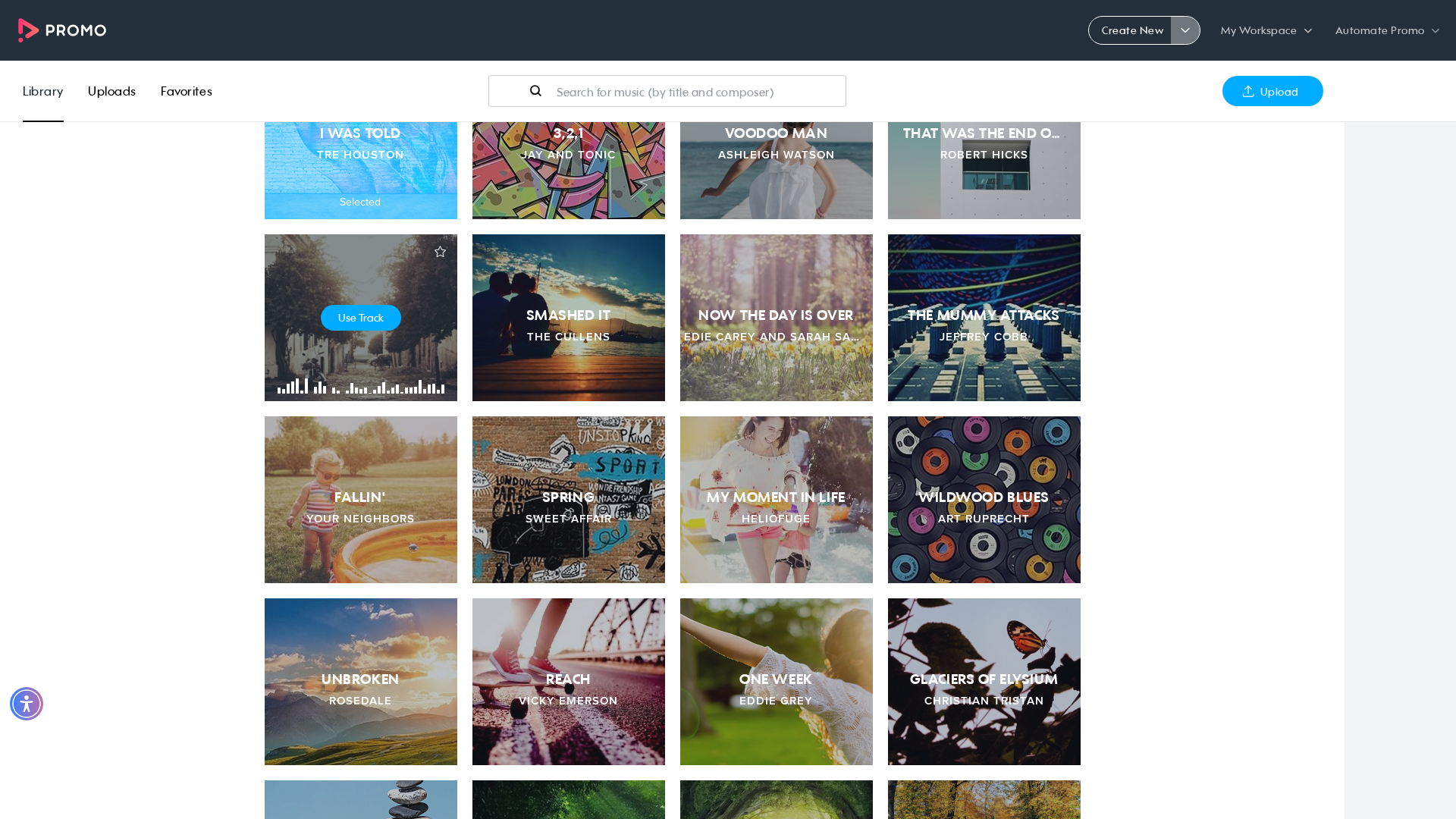Image resolution: width=1456 pixels, height=819 pixels.
Task: Select Reach by Vicky Emerson
Action: point(569,682)
